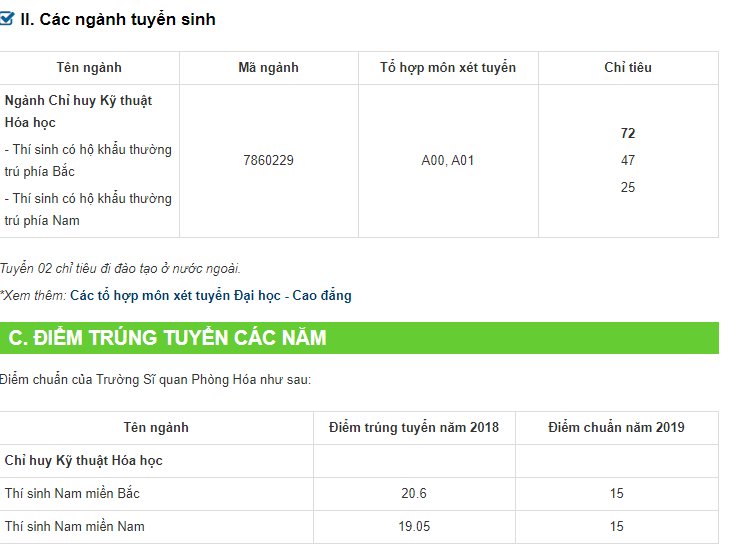This screenshot has width=729, height=548.
Task: Select note Tuyển 02 chỉ tiêu đi đào tạo ở nước ngoài
Action: tap(120, 269)
